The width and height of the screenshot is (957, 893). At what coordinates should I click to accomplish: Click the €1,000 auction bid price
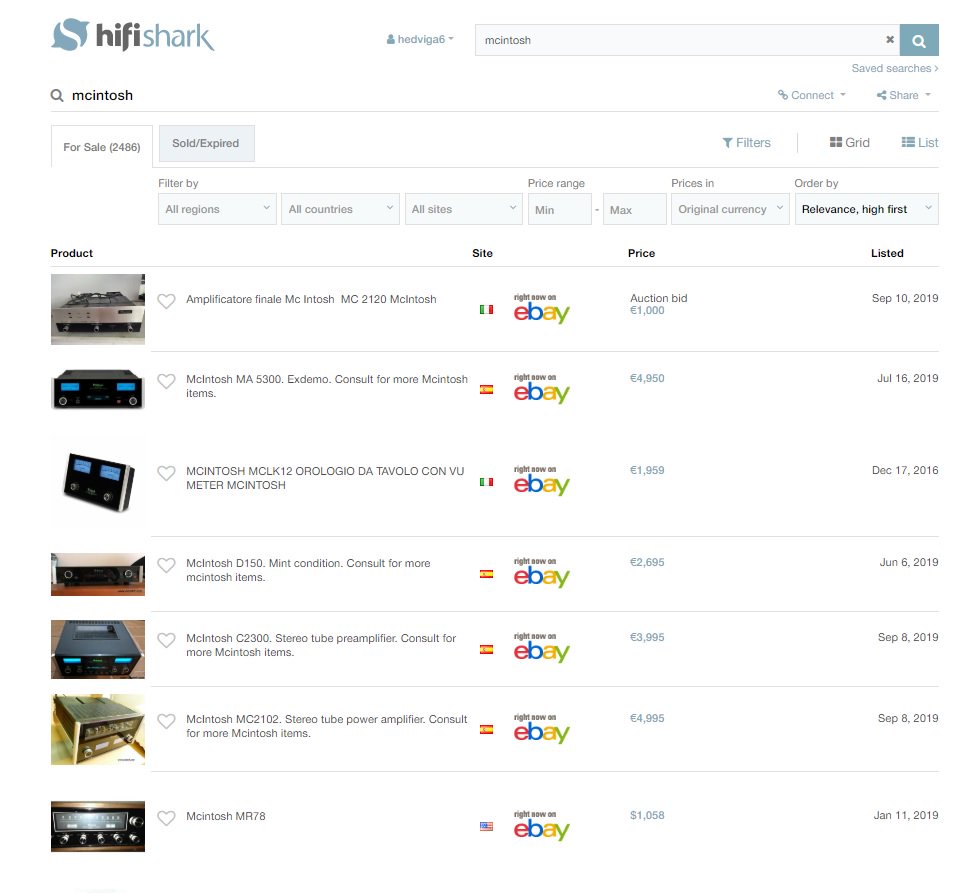647,311
